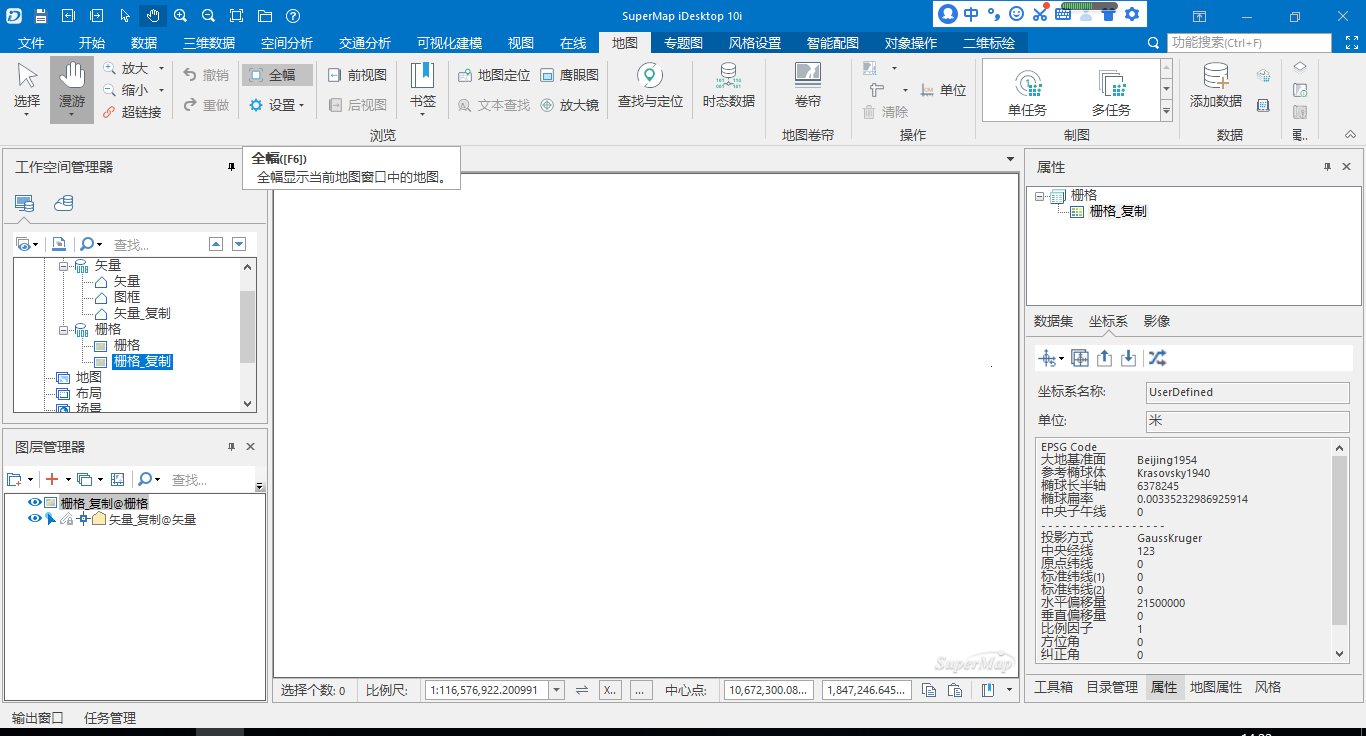Image resolution: width=1366 pixels, height=736 pixels.
Task: Open the 卷帘 map swipe tool
Action: pos(807,76)
